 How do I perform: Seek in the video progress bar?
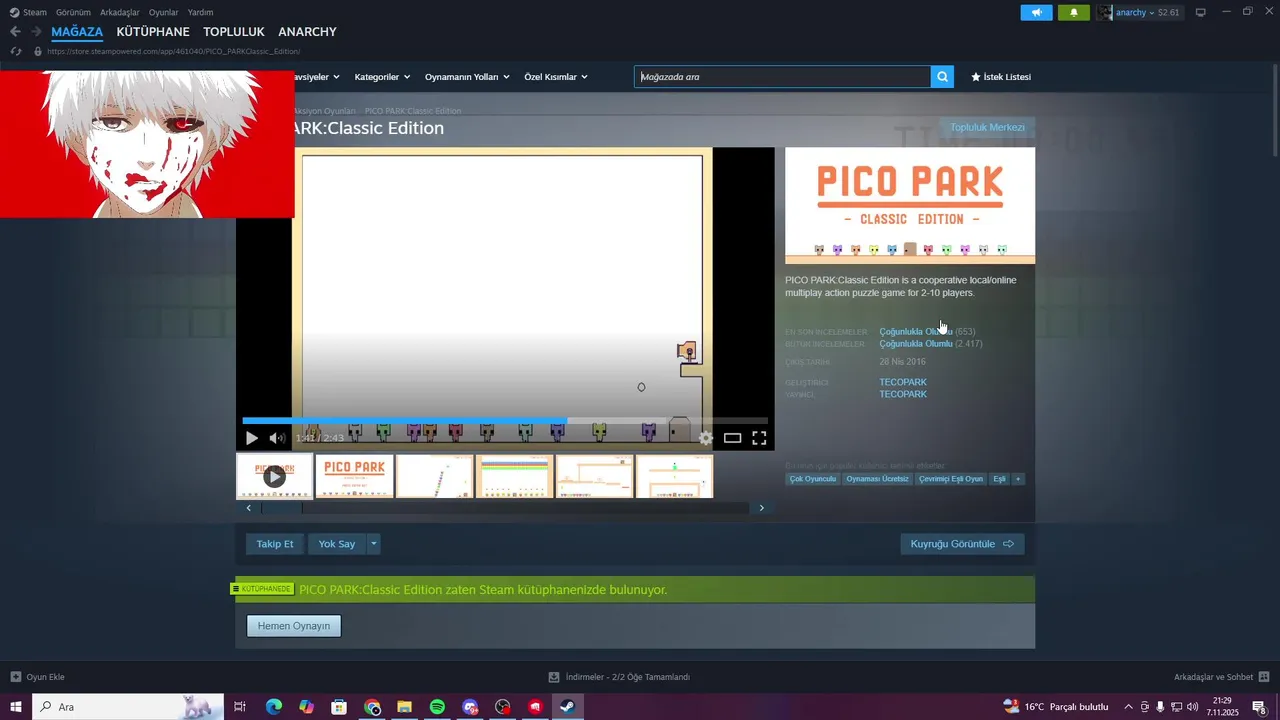[505, 421]
